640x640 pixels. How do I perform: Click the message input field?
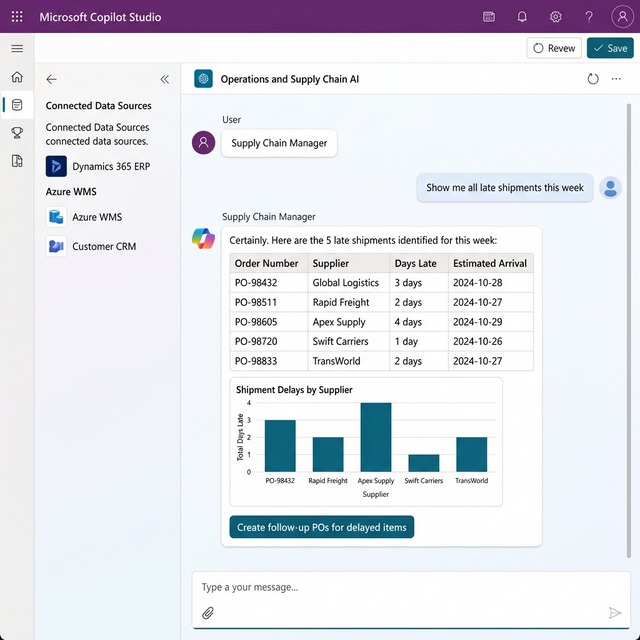pyautogui.click(x=400, y=587)
